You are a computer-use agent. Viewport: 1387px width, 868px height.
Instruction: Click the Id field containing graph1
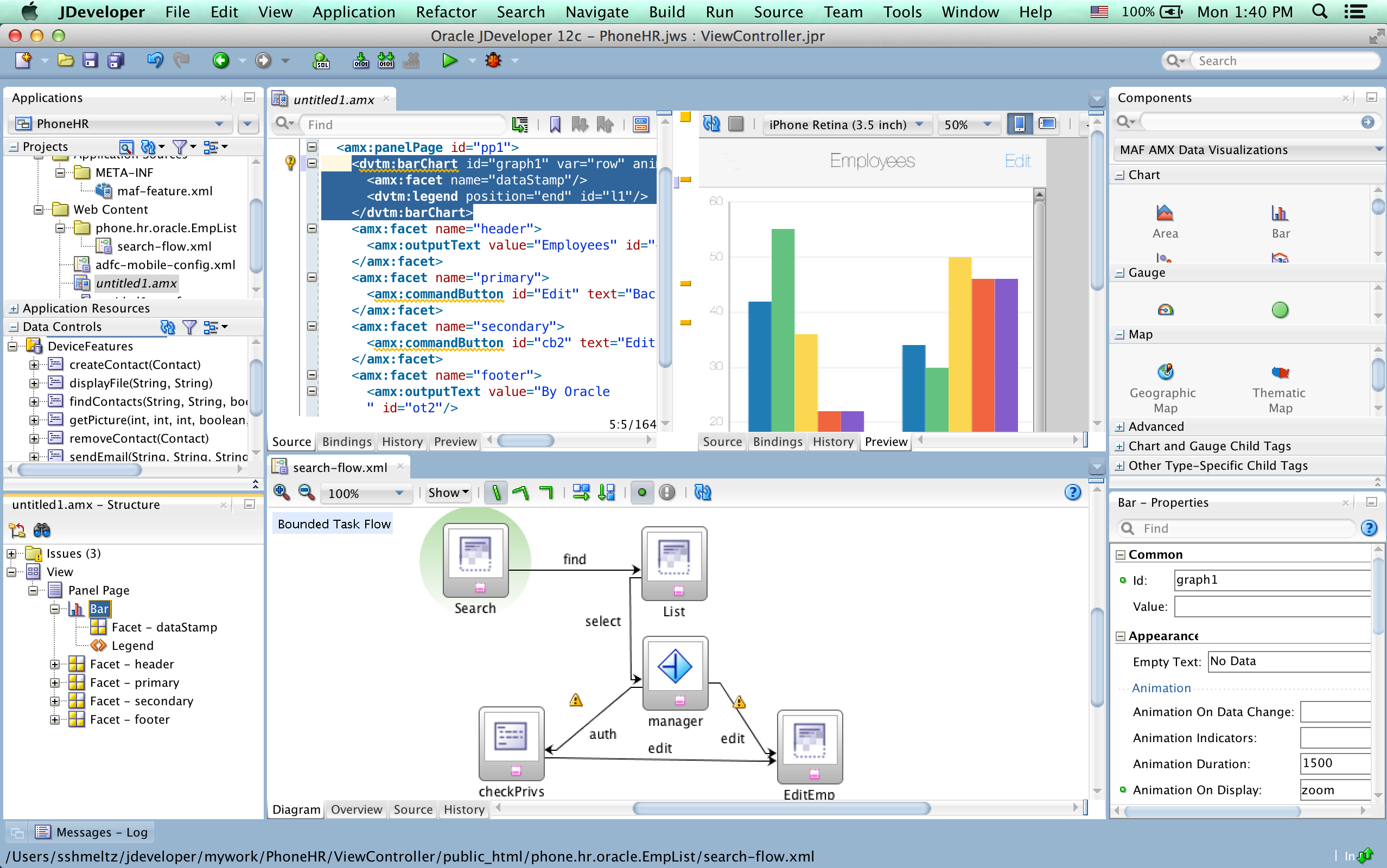coord(1273,580)
